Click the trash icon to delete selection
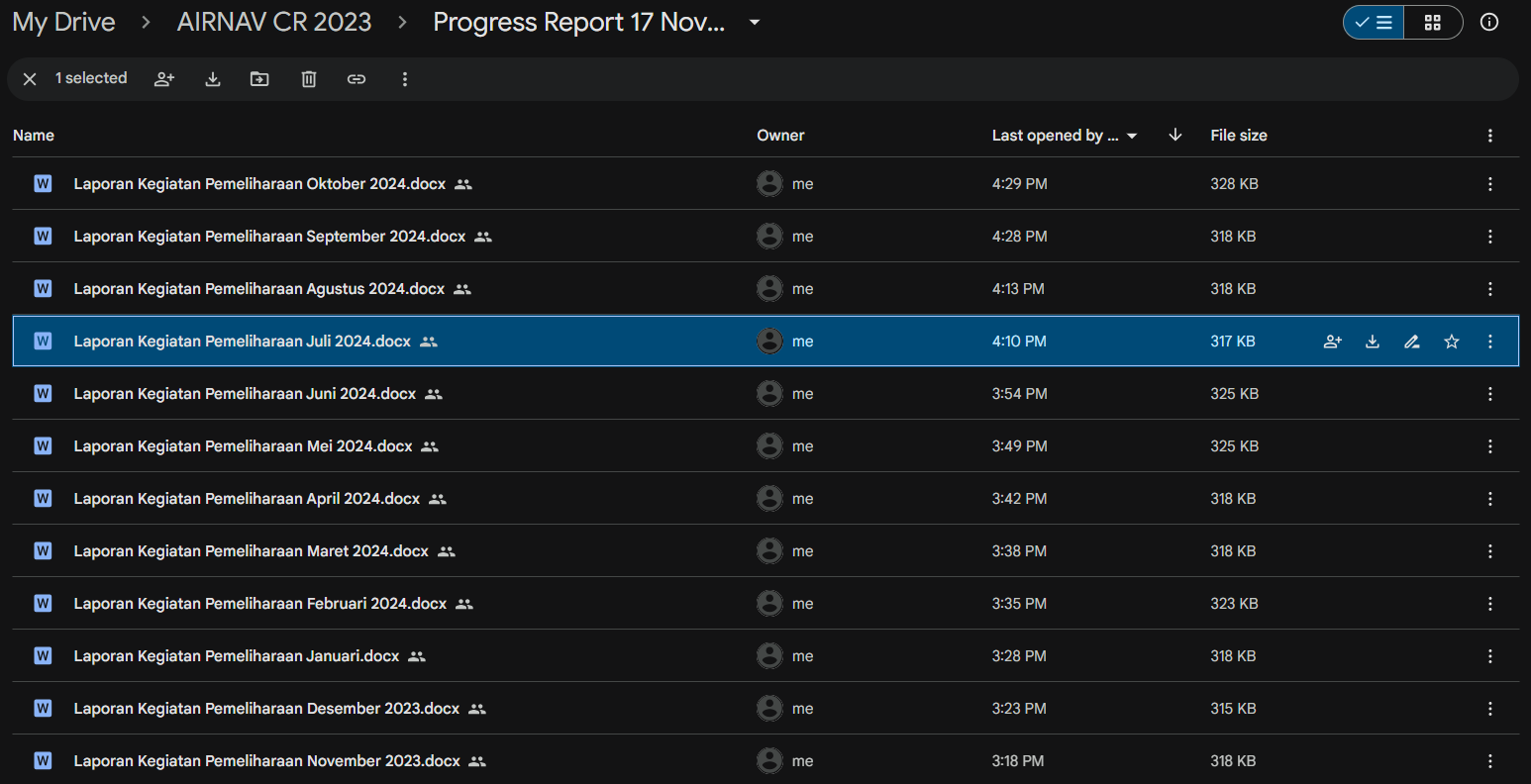The height and width of the screenshot is (784, 1531). tap(308, 79)
